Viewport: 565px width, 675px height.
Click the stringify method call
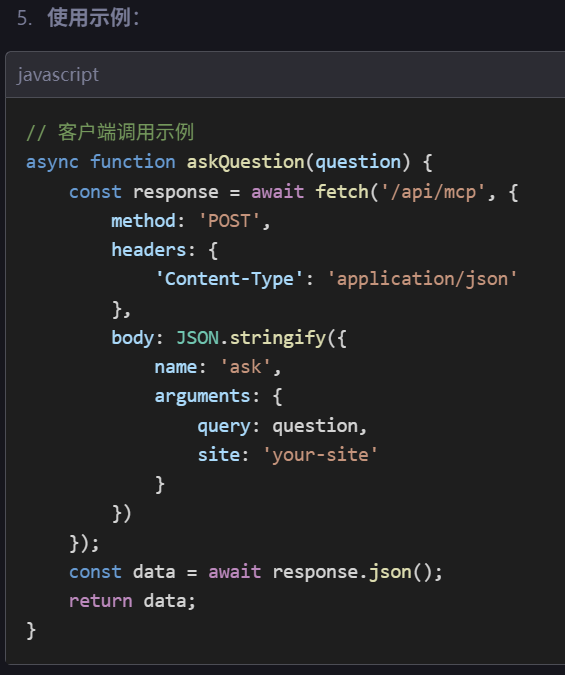[278, 338]
